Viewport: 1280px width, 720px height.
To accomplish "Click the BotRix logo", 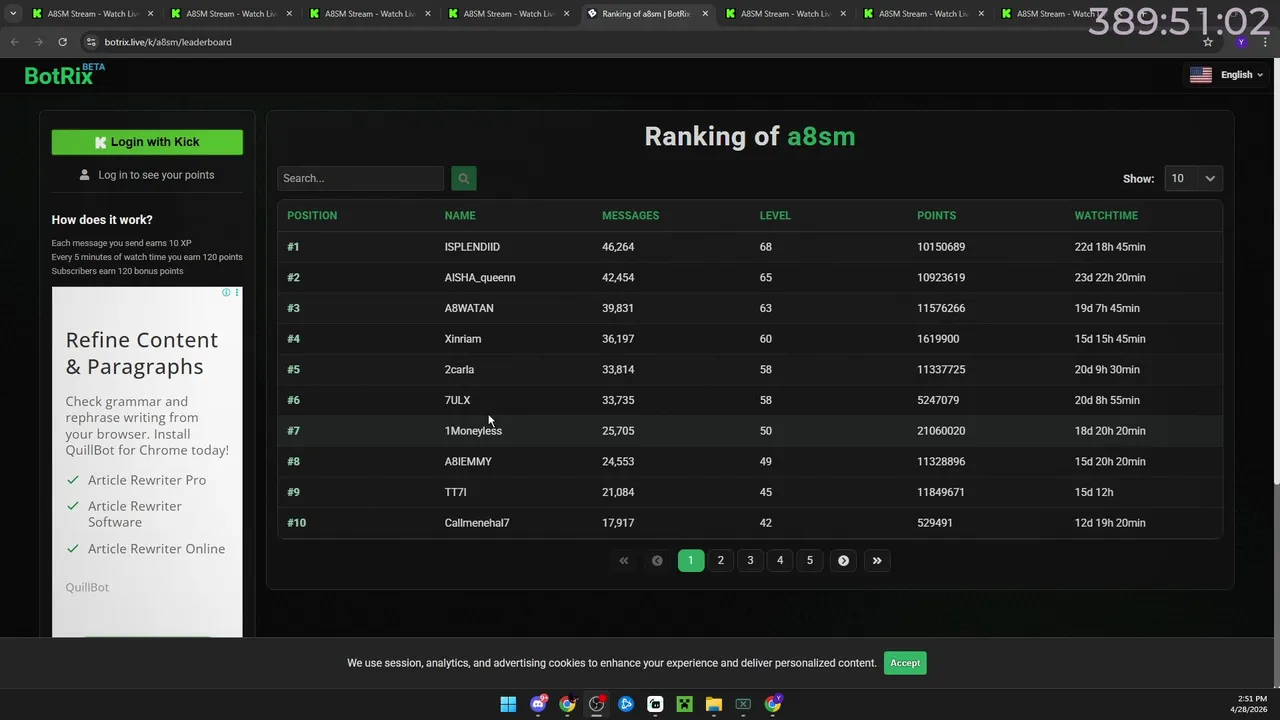I will click(64, 75).
